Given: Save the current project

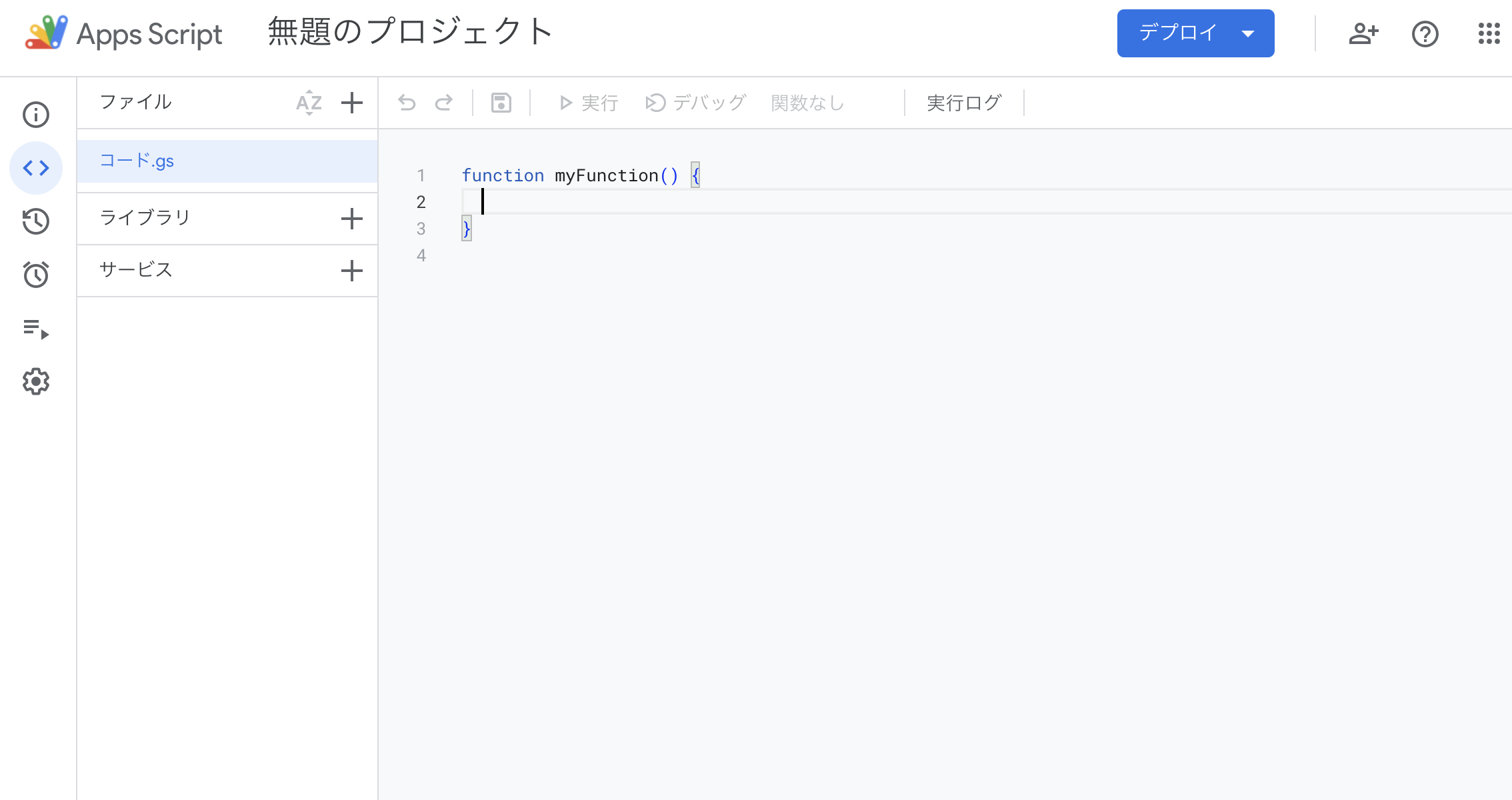Looking at the screenshot, I should [501, 103].
